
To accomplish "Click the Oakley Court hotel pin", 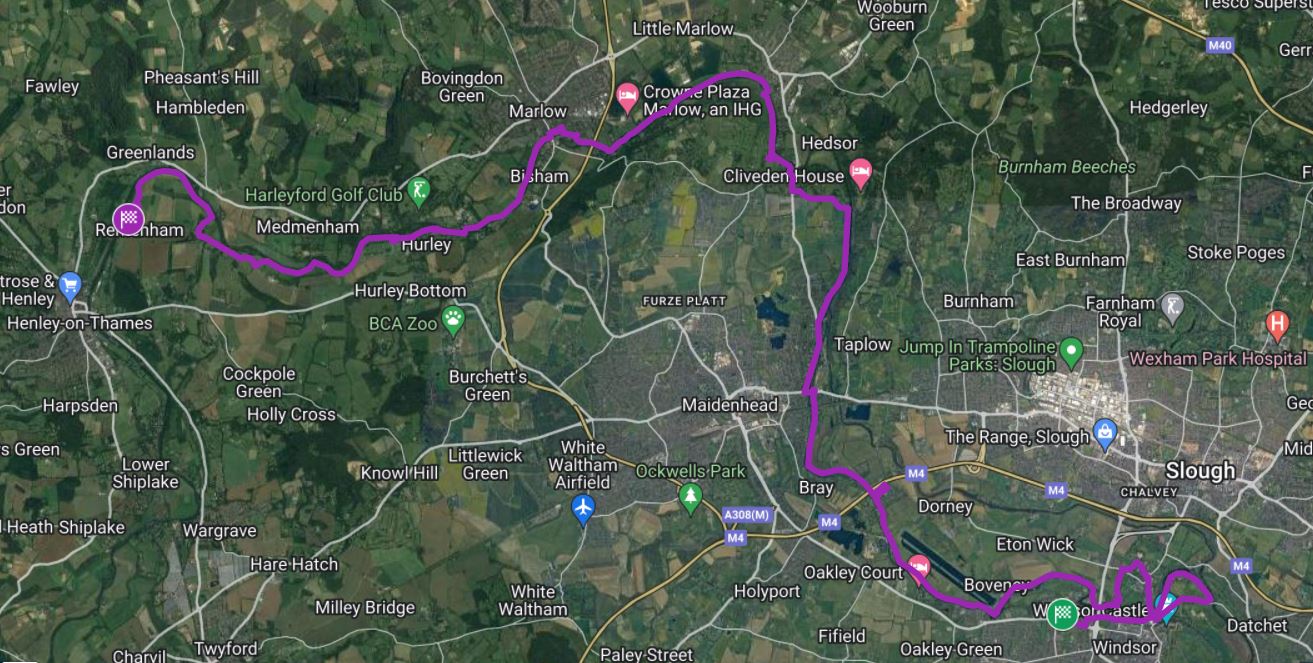I will tap(918, 570).
